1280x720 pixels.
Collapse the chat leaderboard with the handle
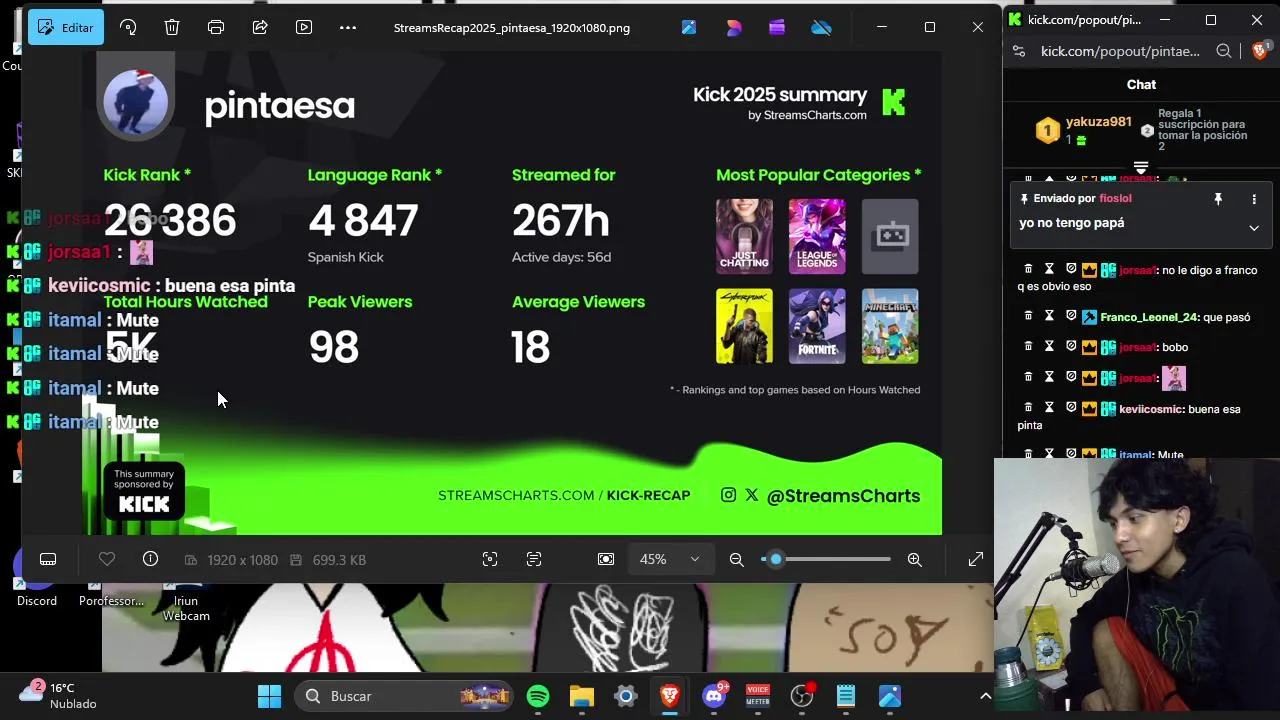point(1141,167)
